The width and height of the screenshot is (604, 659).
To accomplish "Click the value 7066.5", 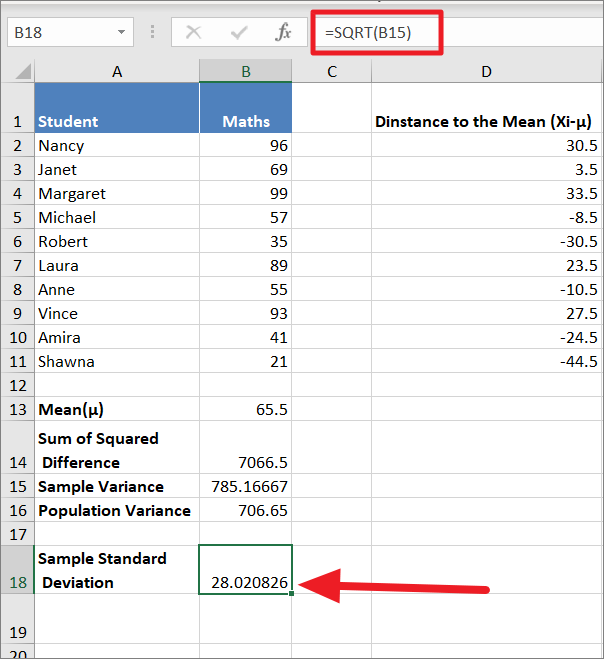I will [245, 448].
